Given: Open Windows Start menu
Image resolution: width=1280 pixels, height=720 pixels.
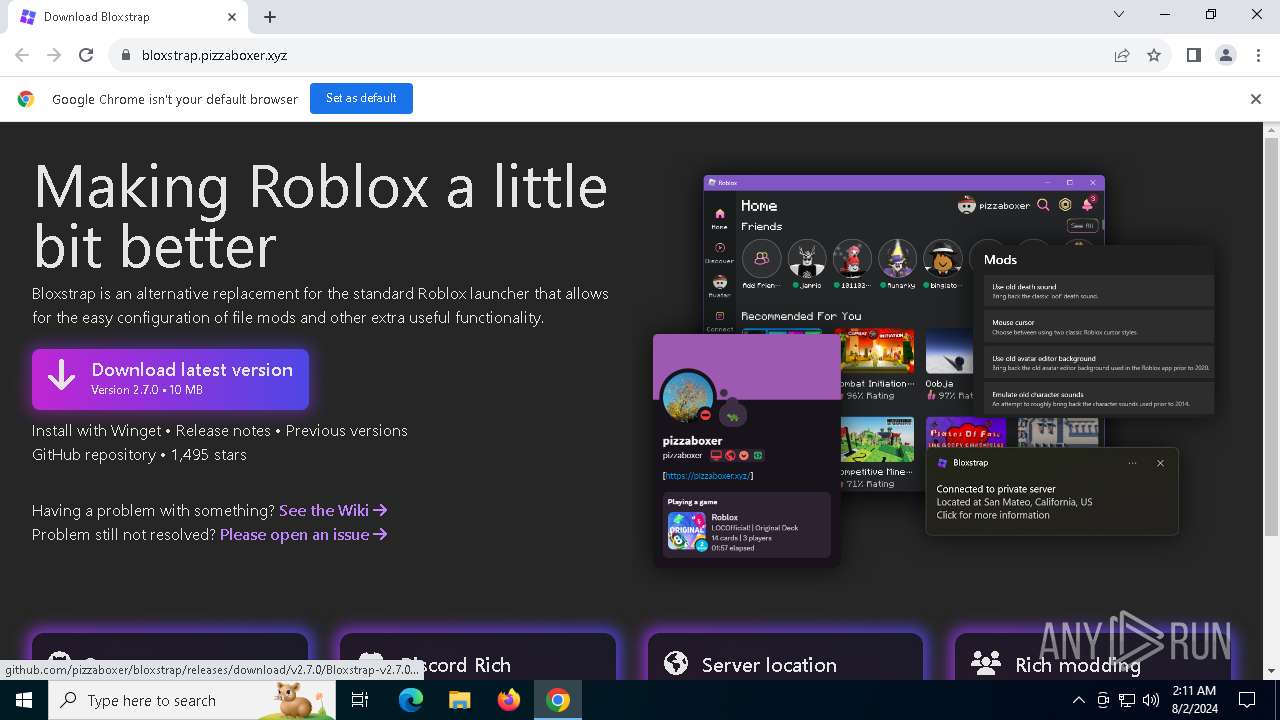Looking at the screenshot, I should point(24,700).
